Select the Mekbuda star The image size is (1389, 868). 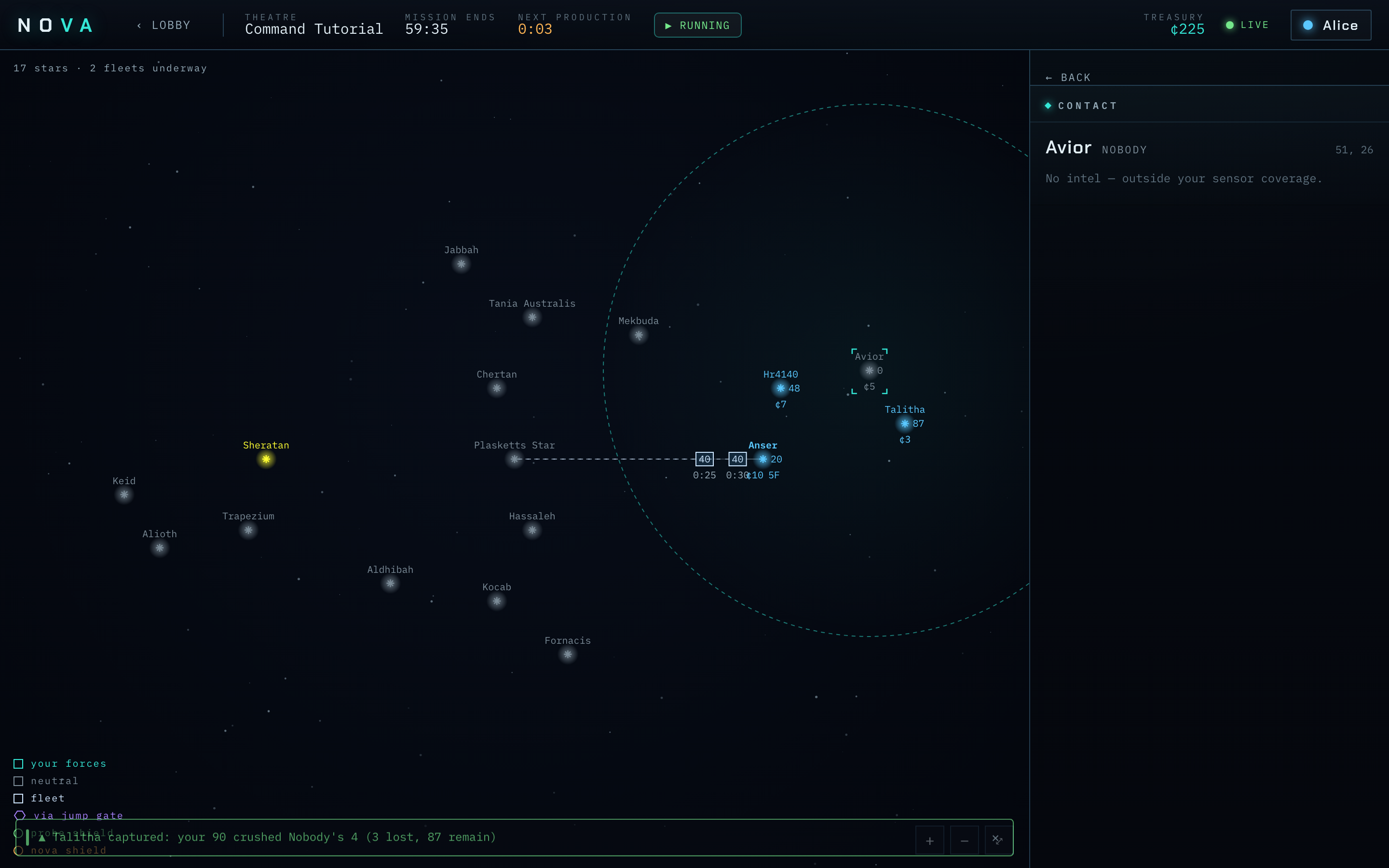[x=638, y=335]
